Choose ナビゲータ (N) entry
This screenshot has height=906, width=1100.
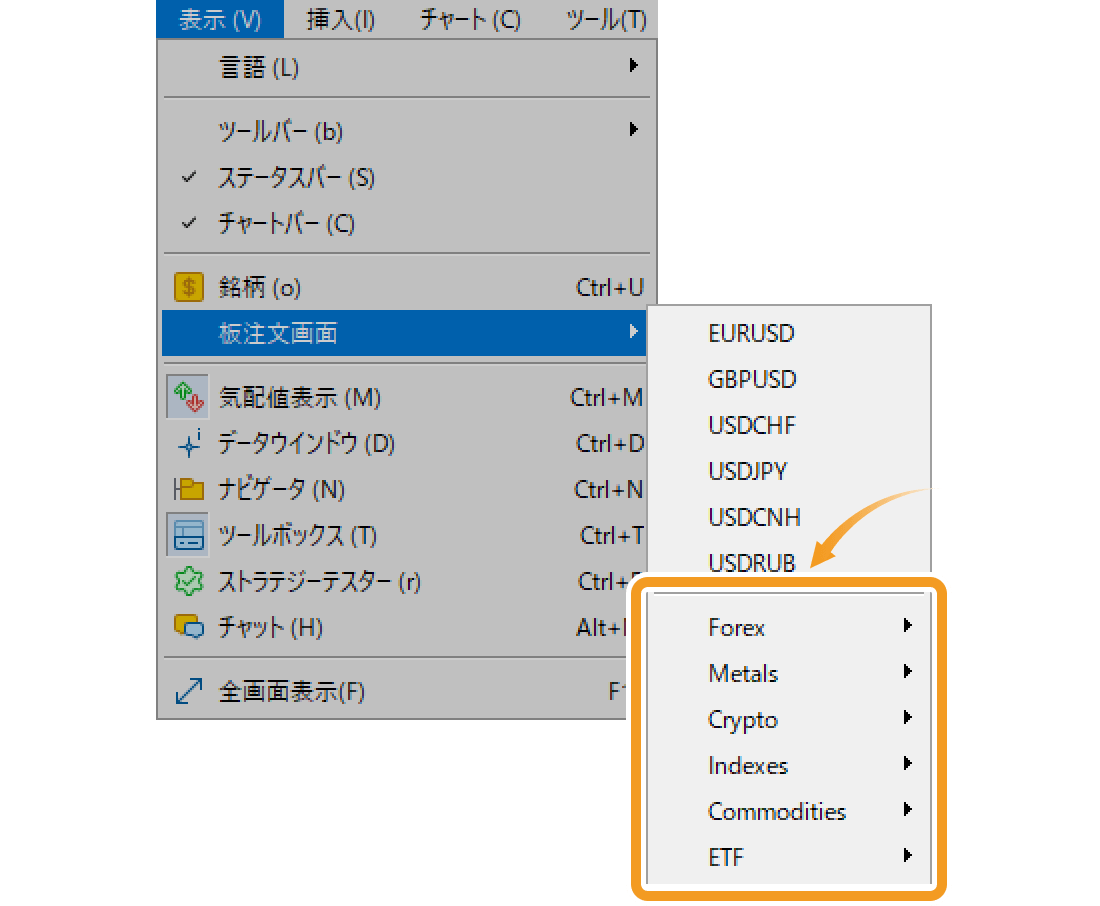(406, 489)
